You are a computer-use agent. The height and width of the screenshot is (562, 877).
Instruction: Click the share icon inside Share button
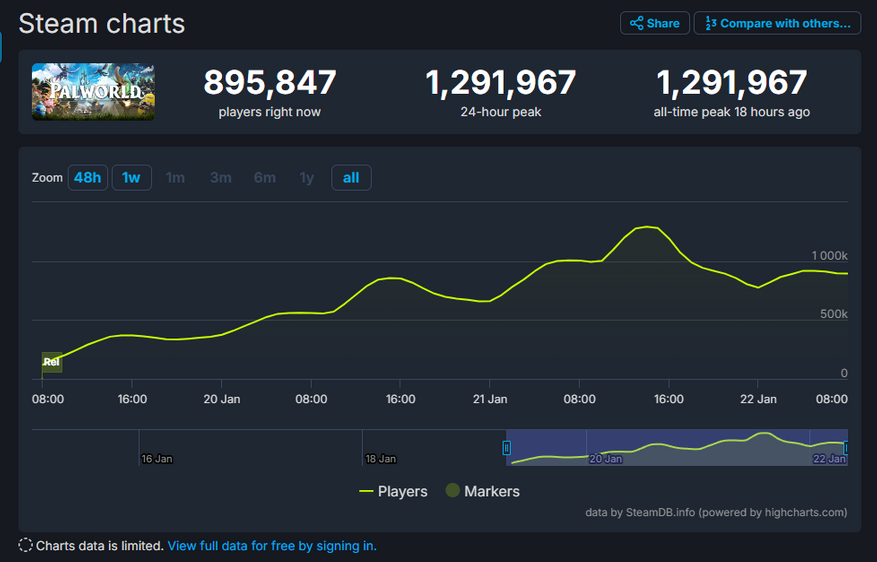click(636, 23)
